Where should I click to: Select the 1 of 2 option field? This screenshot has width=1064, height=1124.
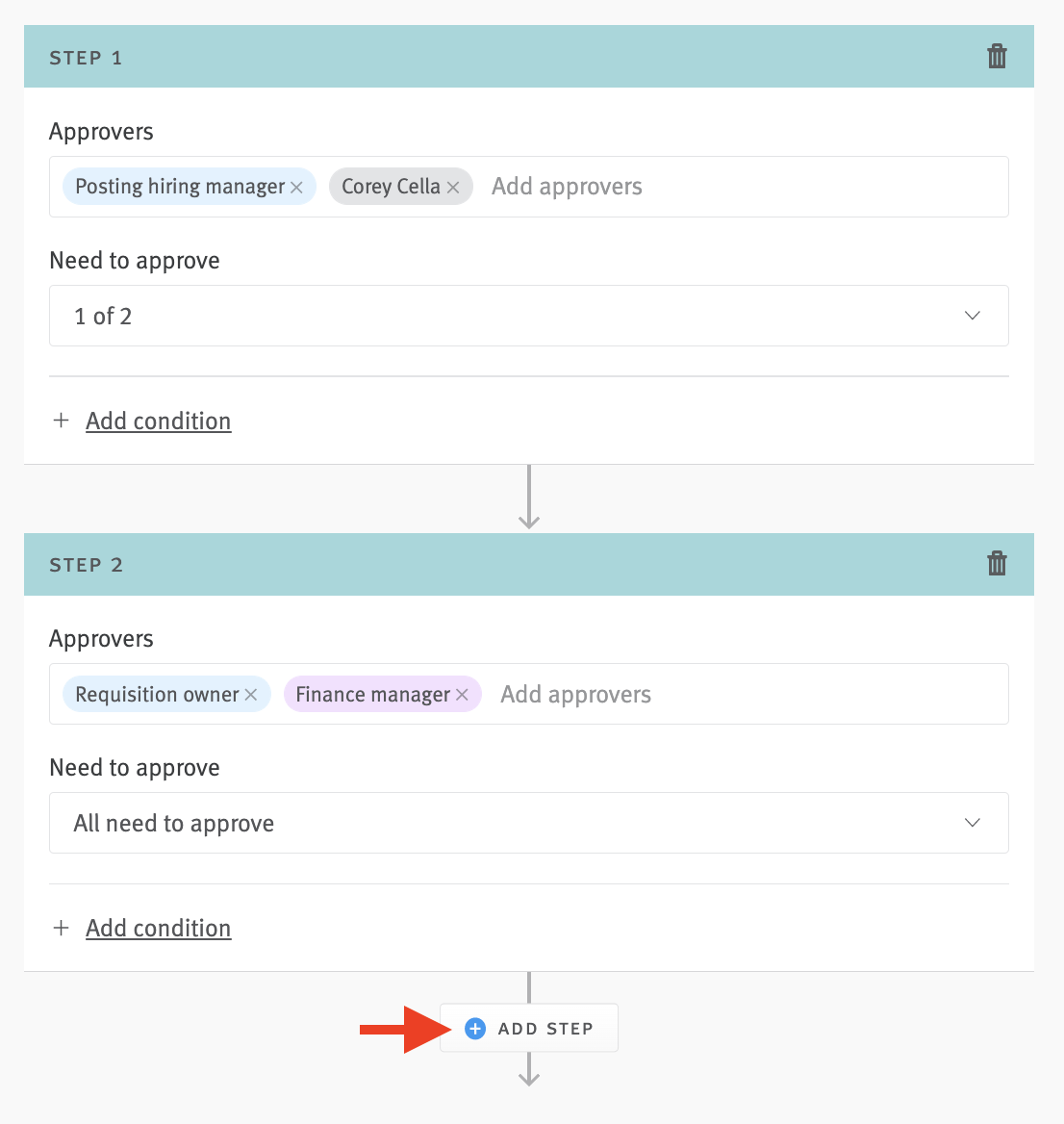point(528,316)
